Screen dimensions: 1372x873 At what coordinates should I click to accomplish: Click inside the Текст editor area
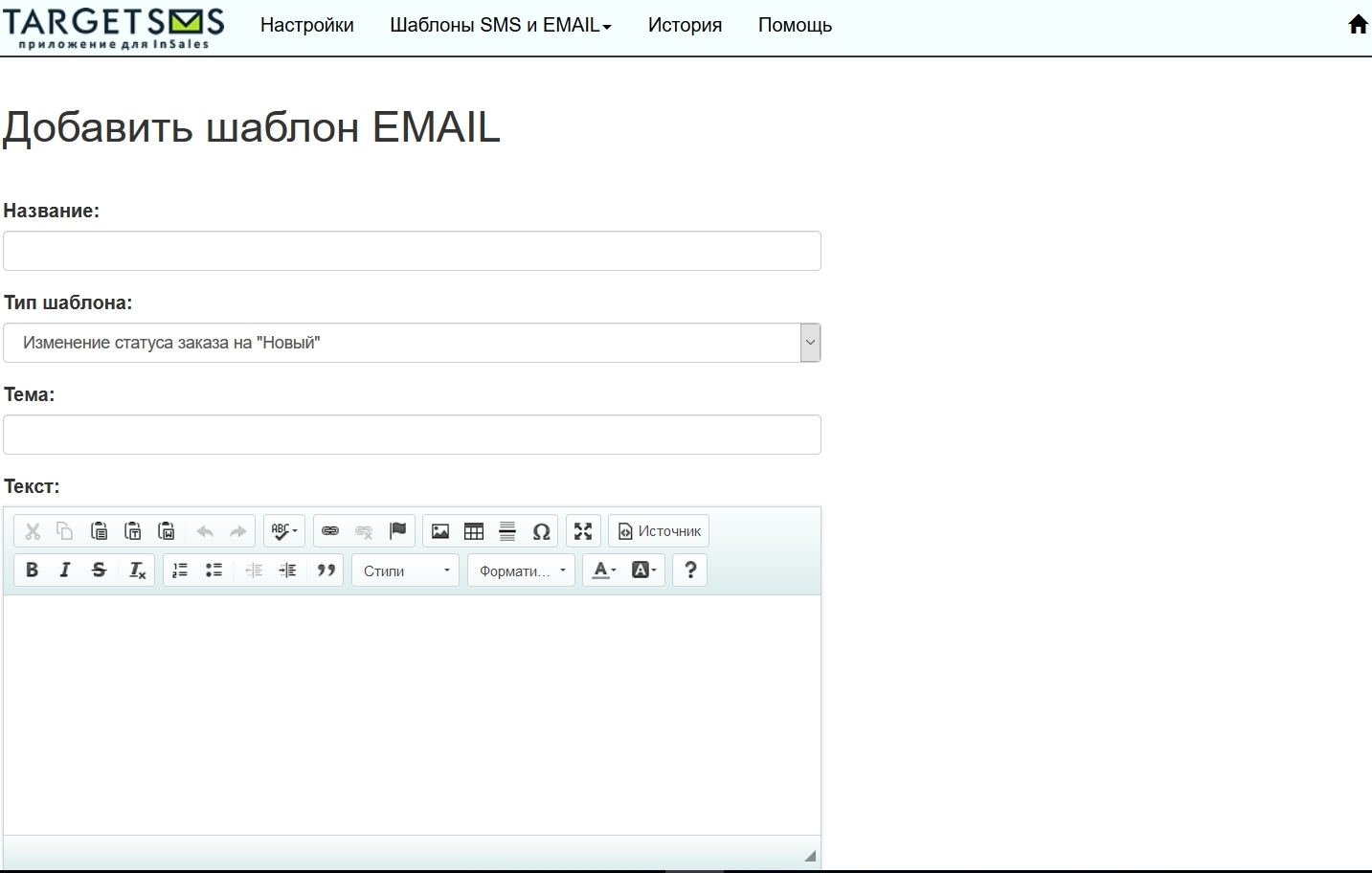412,715
